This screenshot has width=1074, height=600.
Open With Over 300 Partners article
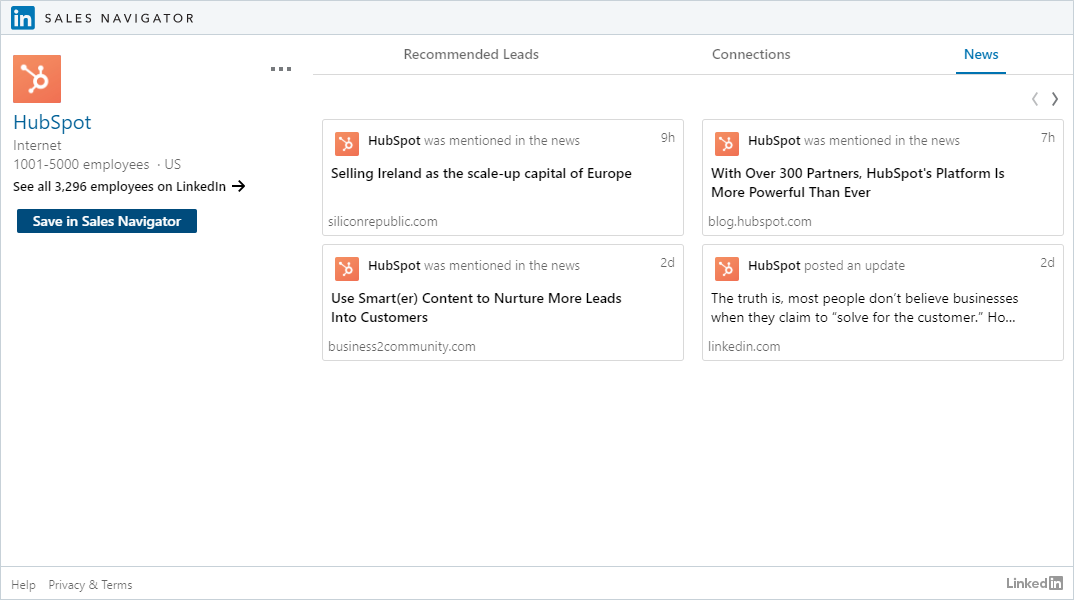coord(858,183)
